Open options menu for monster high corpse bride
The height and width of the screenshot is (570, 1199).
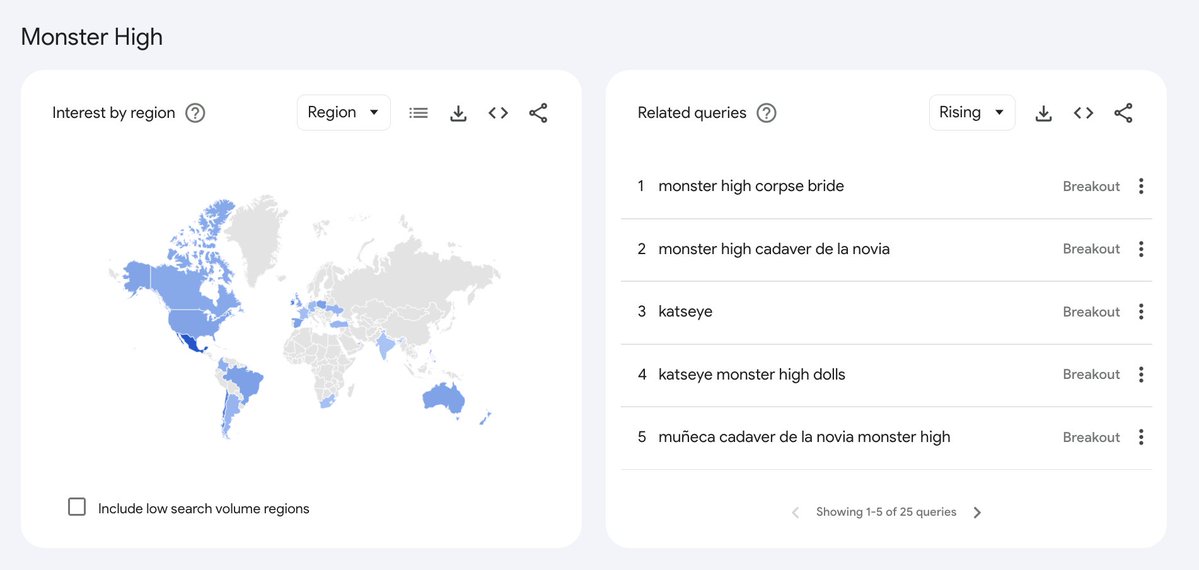coord(1141,186)
